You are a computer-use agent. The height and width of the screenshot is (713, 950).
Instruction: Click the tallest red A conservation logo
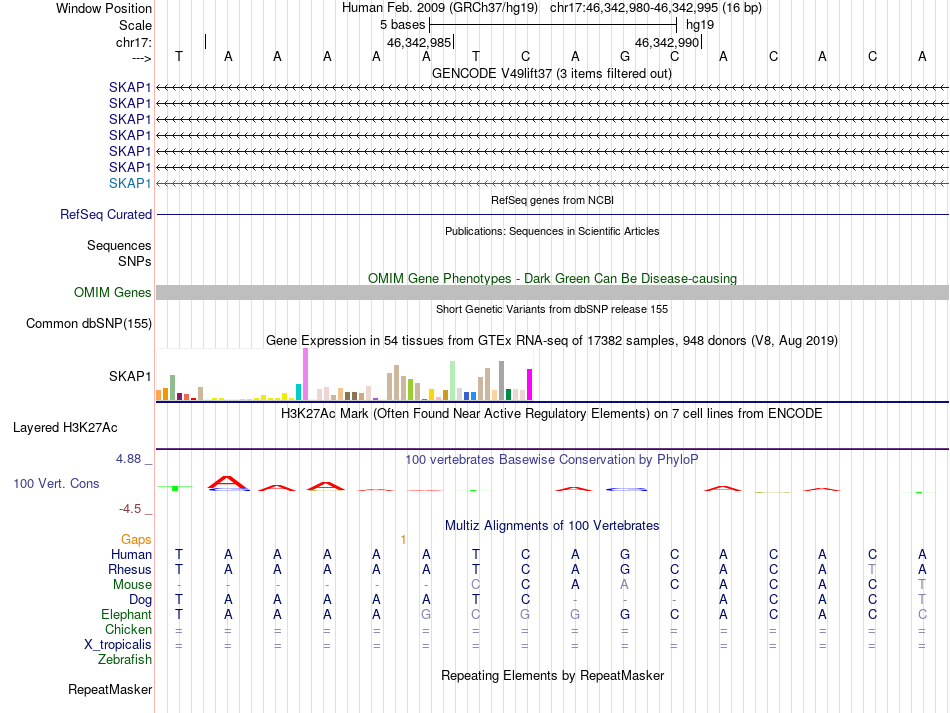tap(228, 482)
